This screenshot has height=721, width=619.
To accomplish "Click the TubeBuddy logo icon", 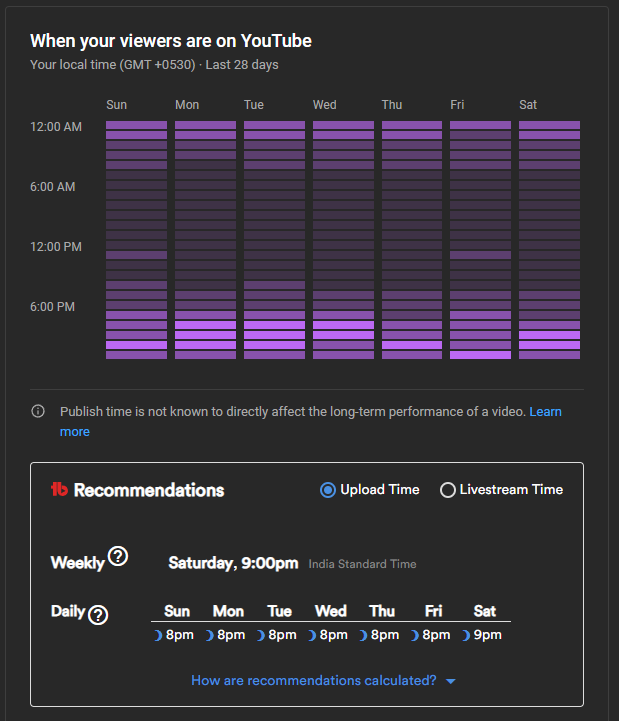I will point(59,490).
